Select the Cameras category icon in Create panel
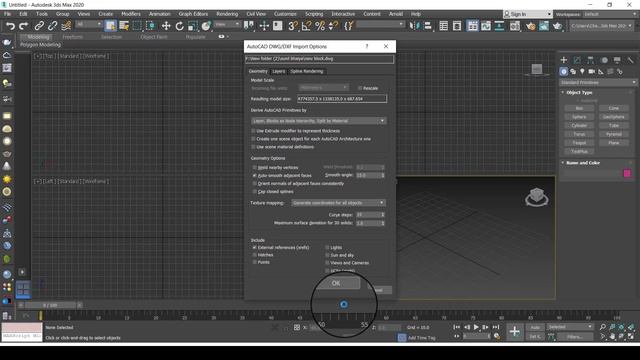Viewport: 640px width, 360px height. point(591,71)
